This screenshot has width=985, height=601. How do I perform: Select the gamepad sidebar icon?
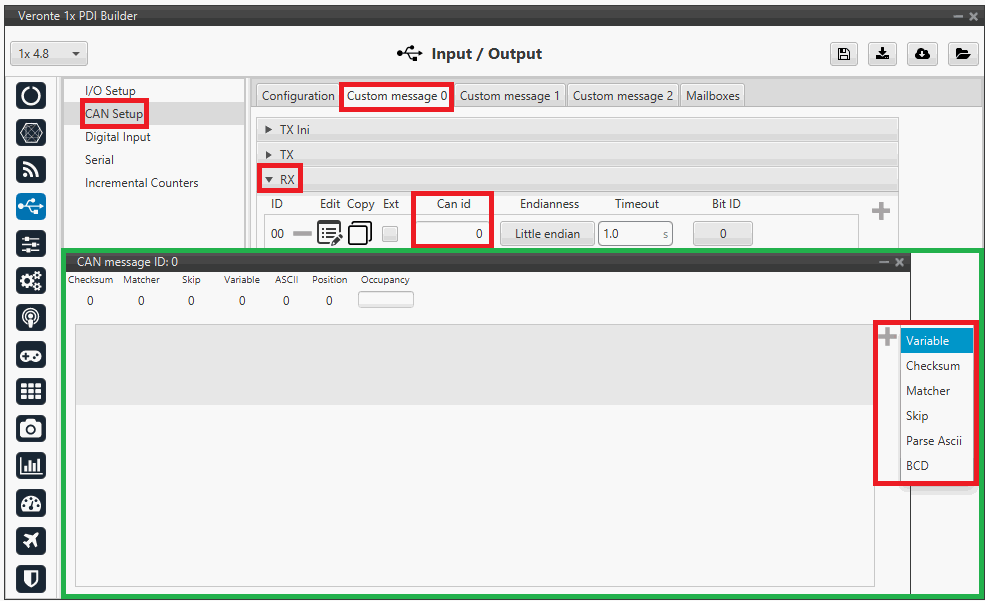[x=32, y=355]
